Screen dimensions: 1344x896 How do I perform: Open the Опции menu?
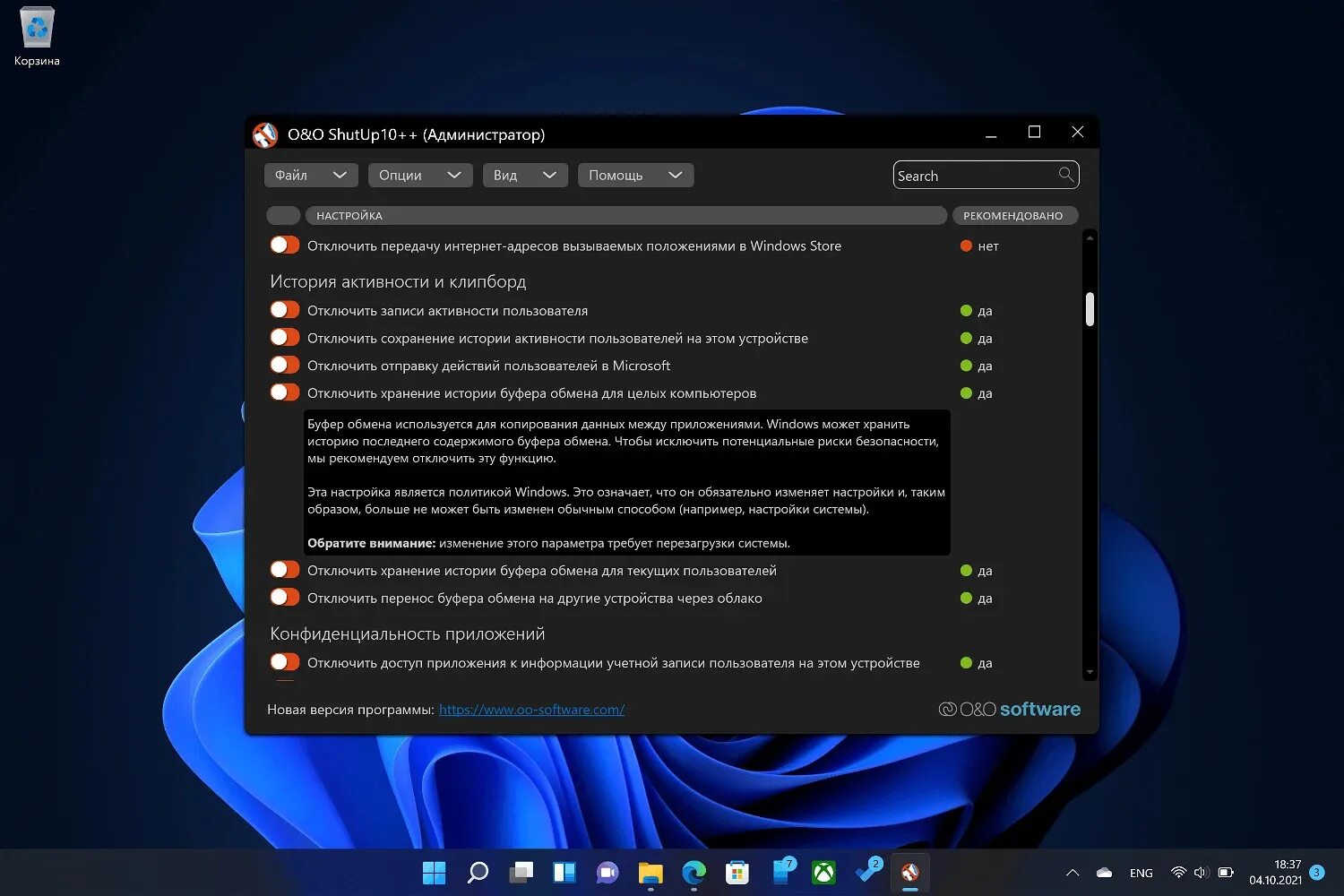click(420, 176)
